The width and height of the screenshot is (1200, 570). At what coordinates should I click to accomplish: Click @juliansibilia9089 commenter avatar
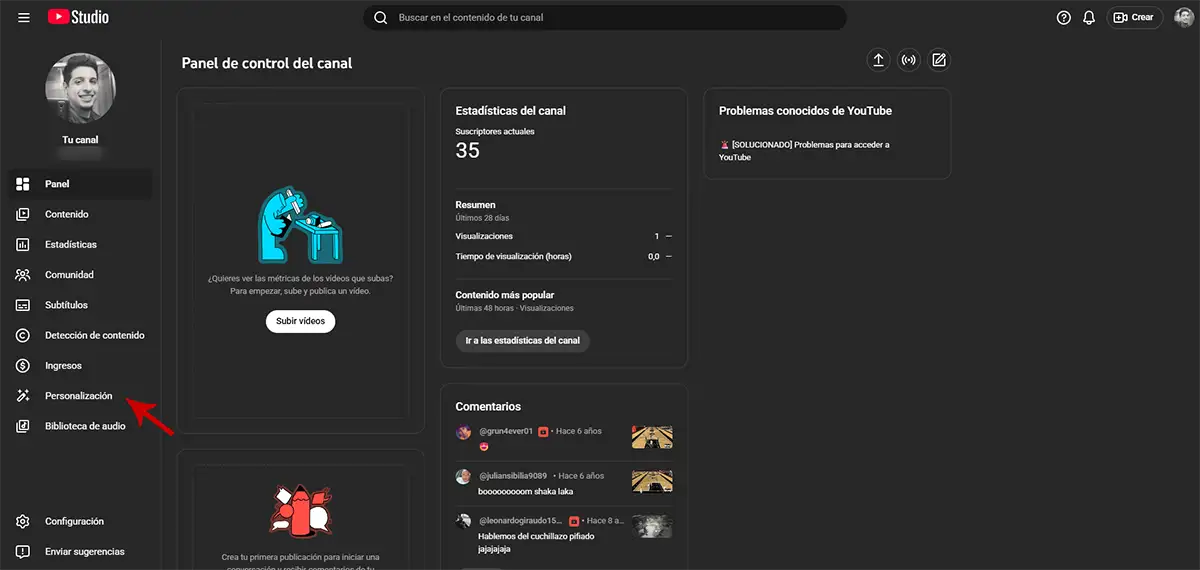point(463,477)
